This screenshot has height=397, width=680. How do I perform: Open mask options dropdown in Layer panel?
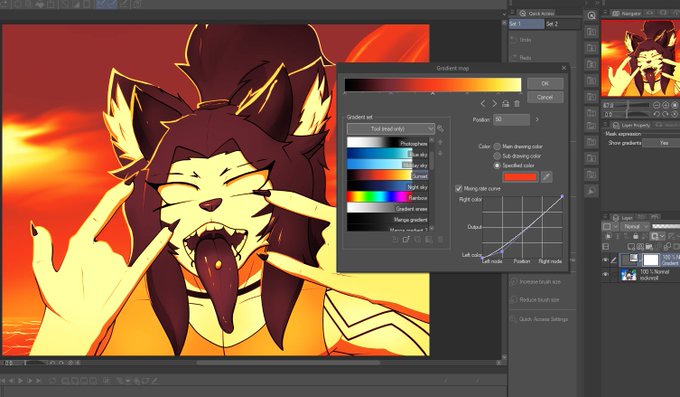tap(663, 236)
